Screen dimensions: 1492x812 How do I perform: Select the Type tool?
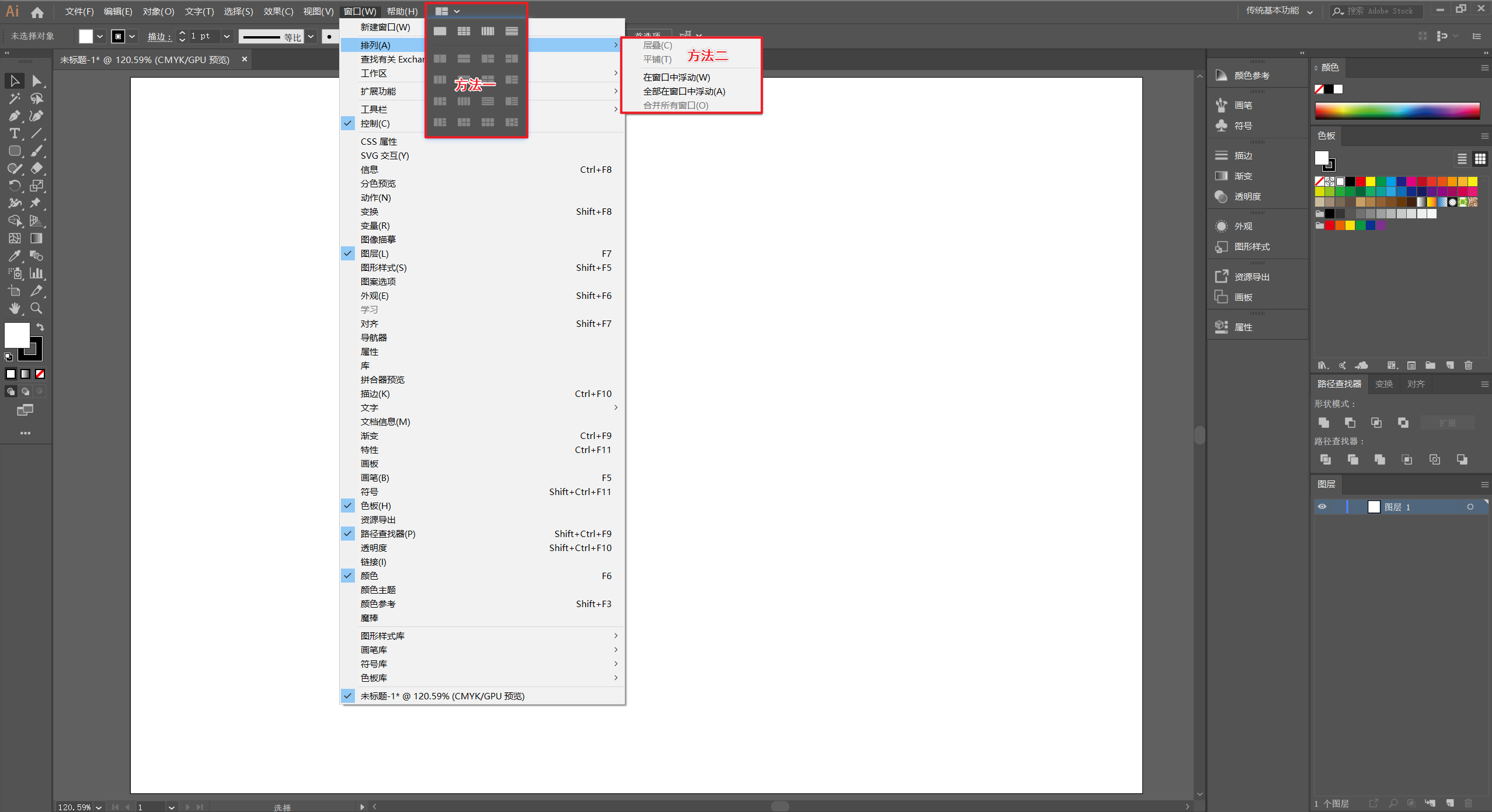click(14, 134)
